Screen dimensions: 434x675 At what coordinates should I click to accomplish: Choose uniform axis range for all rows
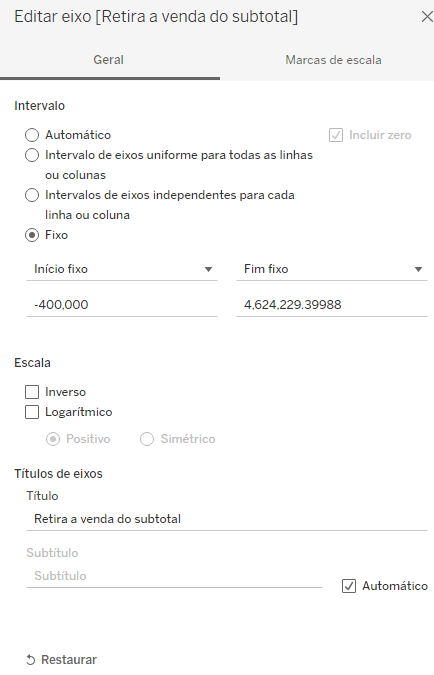pos(32,155)
